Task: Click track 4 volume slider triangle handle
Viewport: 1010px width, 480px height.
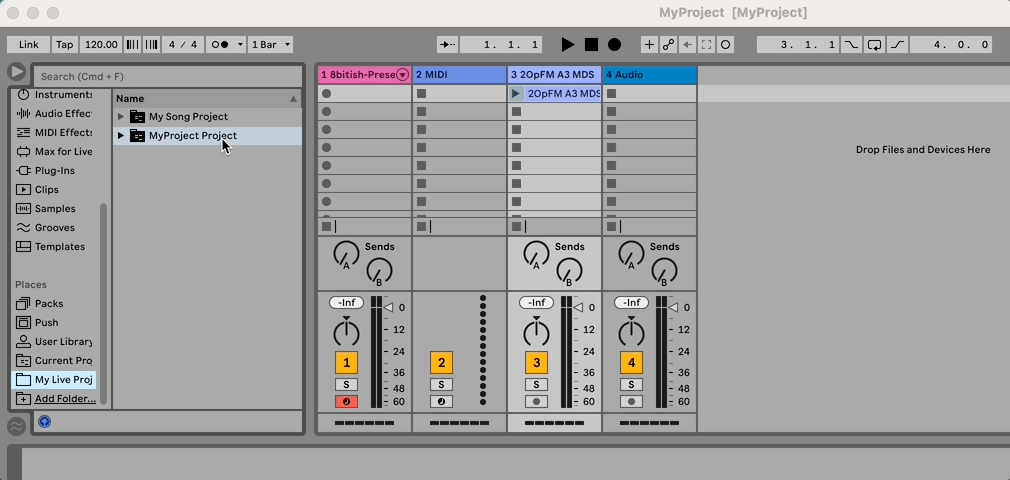Action: [673, 308]
